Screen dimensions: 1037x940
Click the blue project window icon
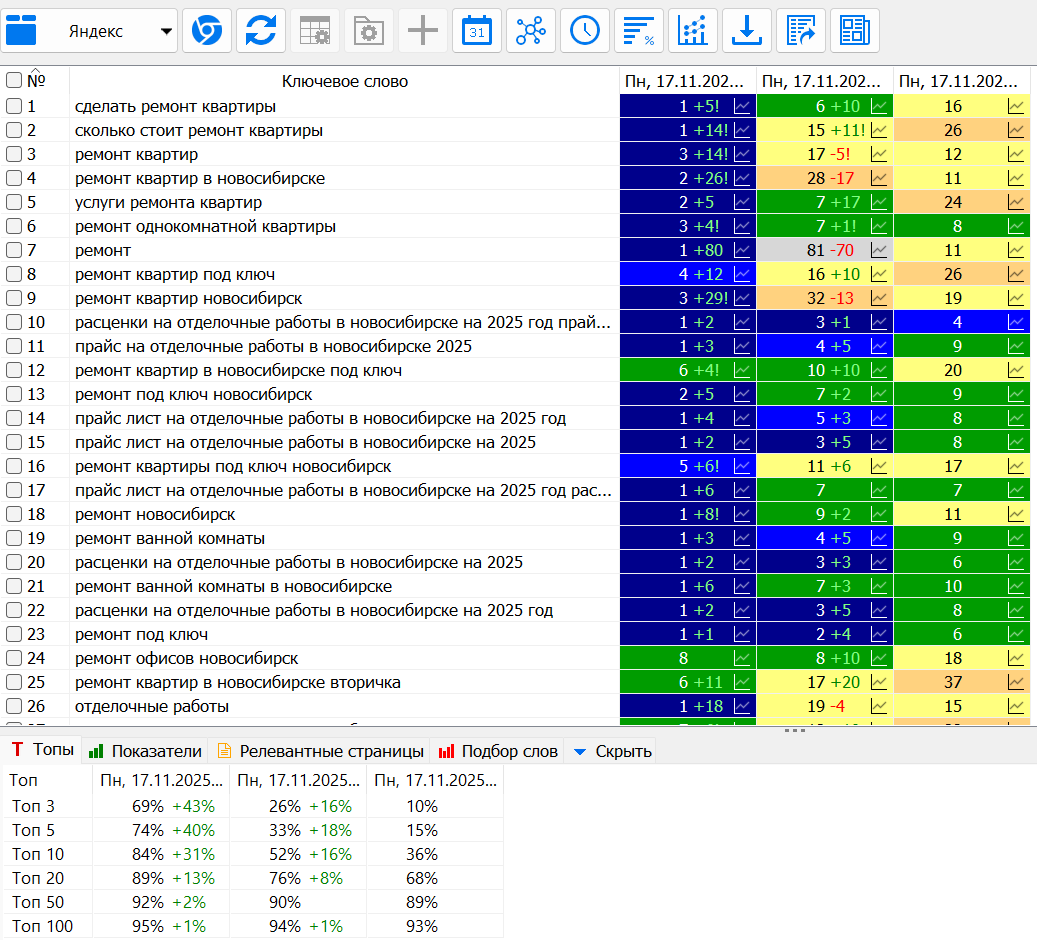(x=21, y=30)
